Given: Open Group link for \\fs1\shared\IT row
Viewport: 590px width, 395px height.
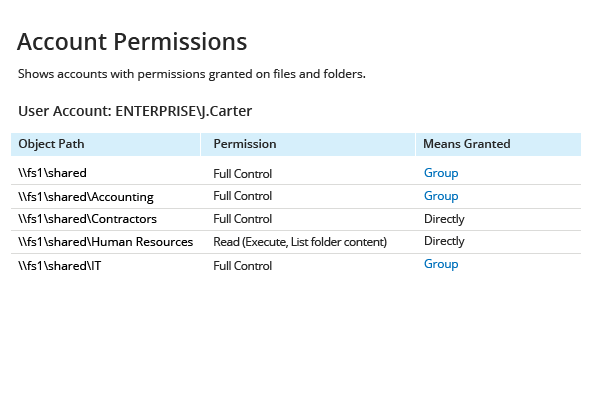Looking at the screenshot, I should (441, 264).
